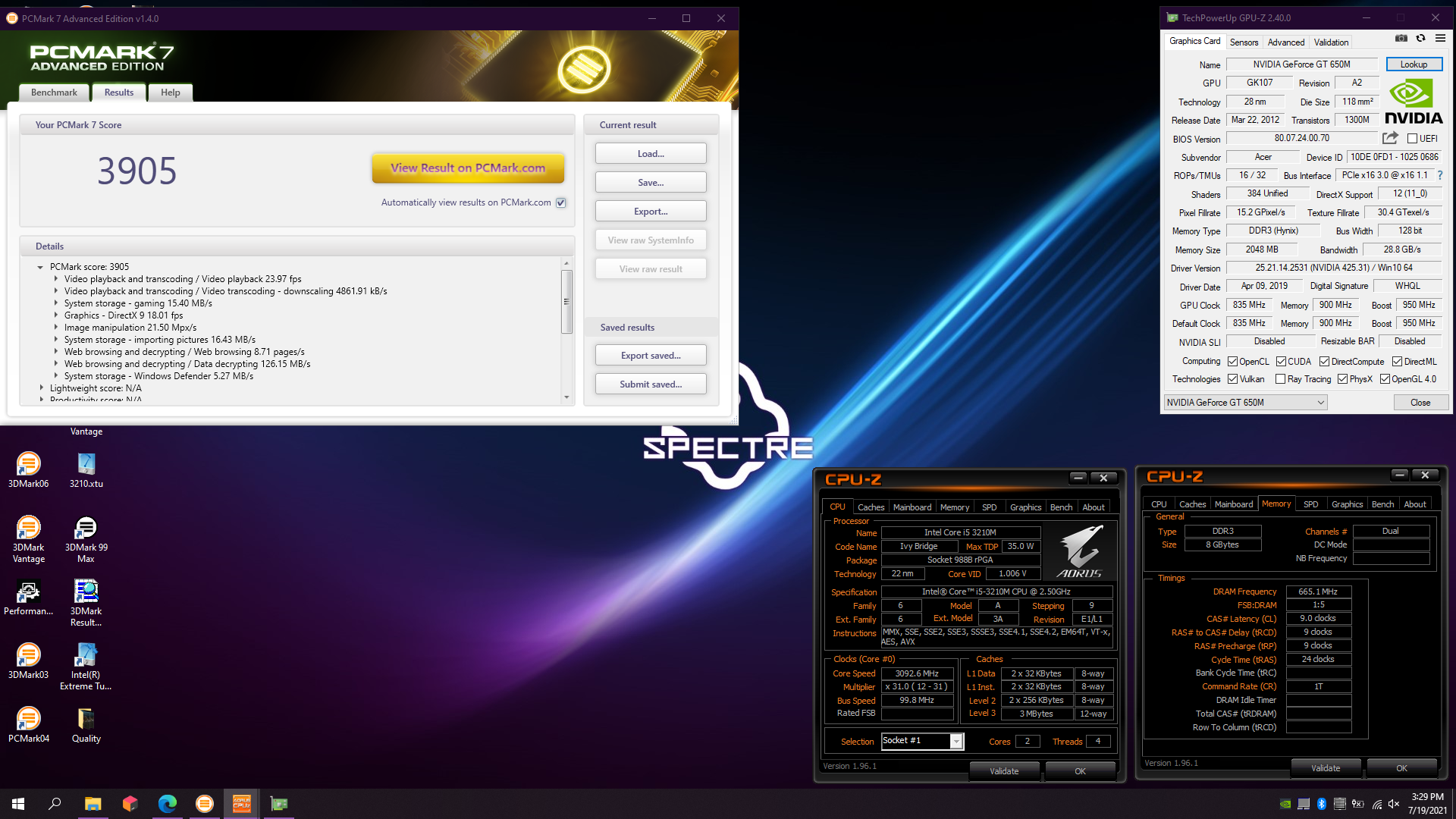Screen dimensions: 1456x819
Task: Click GPU-Z Lookup button
Action: [x=1414, y=64]
